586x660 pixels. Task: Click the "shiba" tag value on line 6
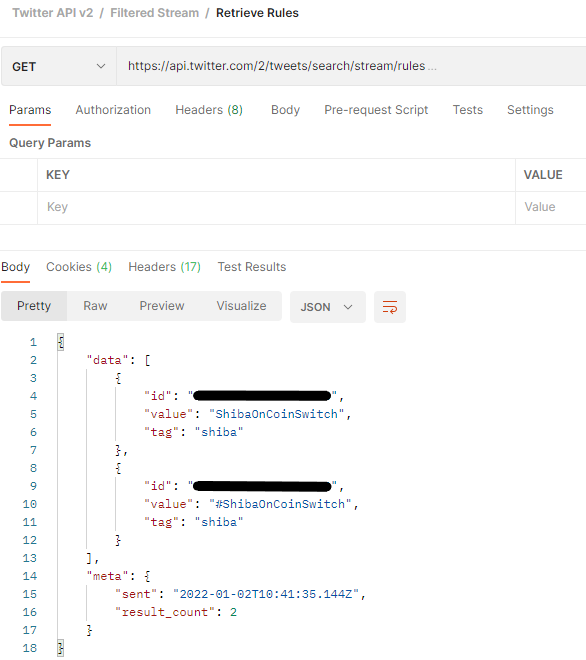pyautogui.click(x=219, y=432)
